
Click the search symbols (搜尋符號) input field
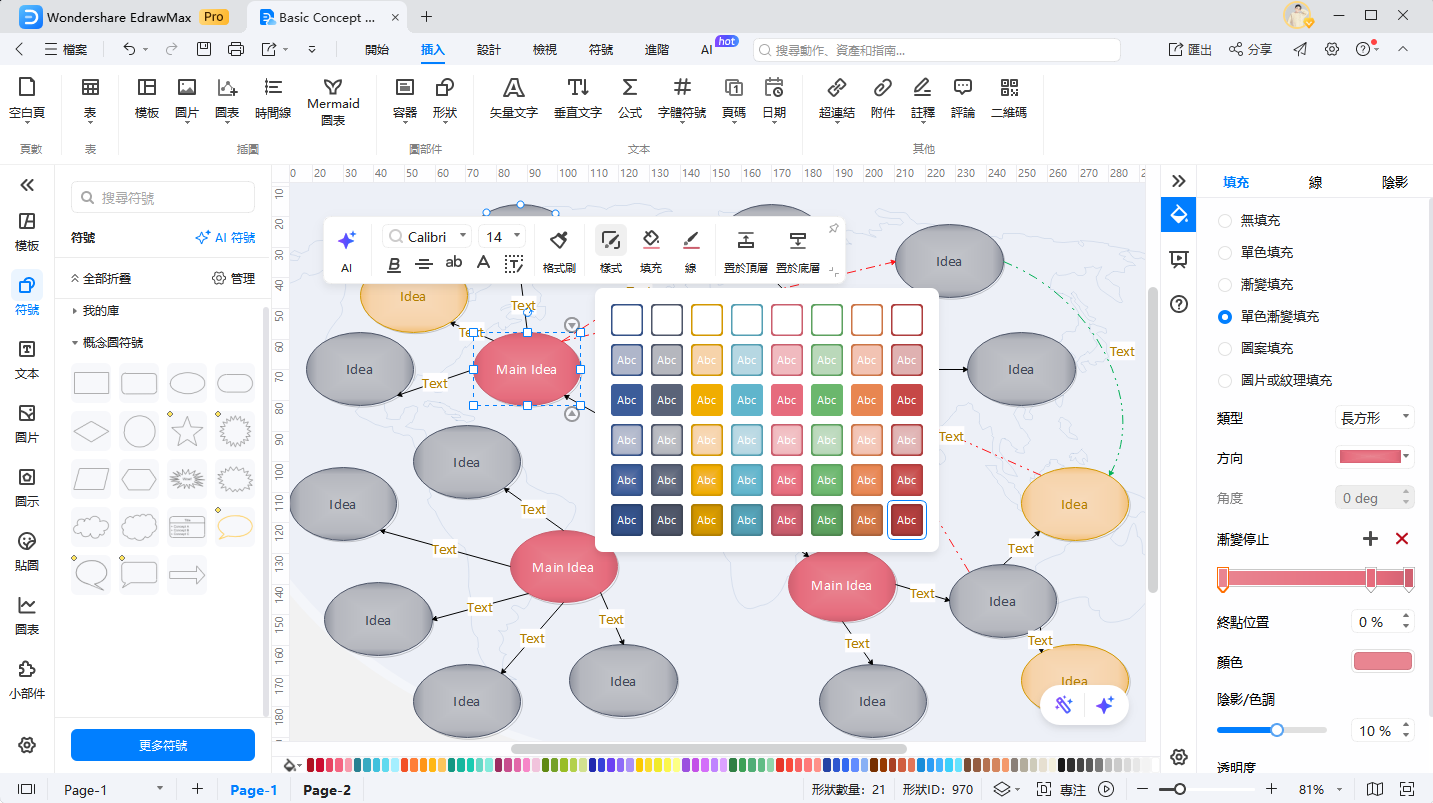[163, 198]
